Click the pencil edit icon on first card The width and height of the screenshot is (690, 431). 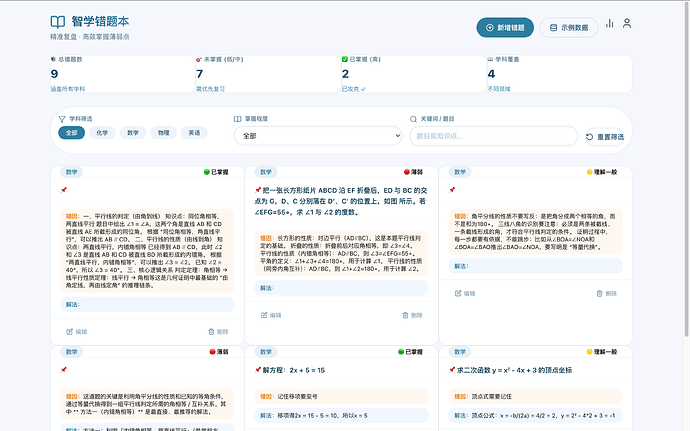[x=69, y=331]
